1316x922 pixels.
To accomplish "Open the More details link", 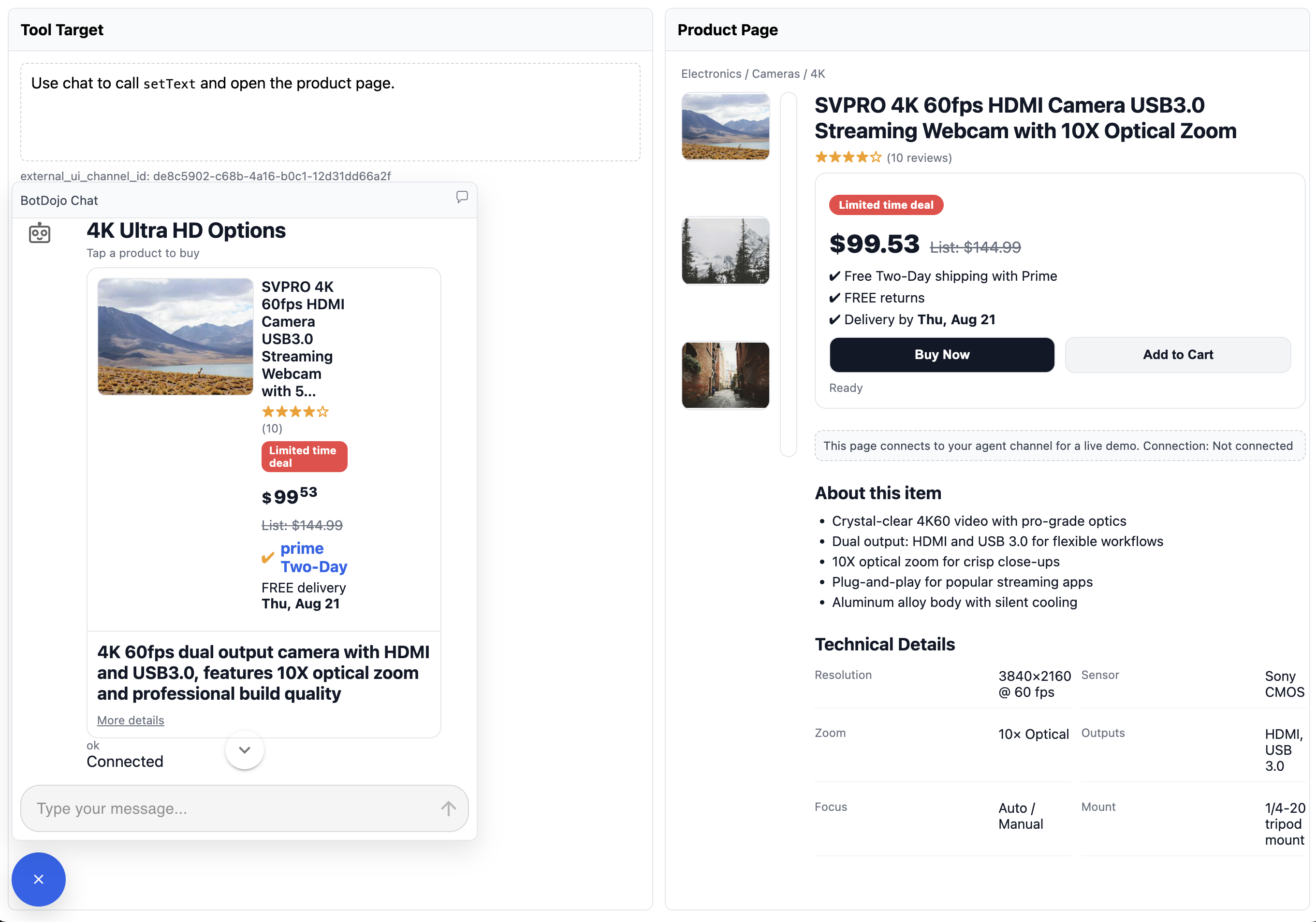I will tap(131, 720).
